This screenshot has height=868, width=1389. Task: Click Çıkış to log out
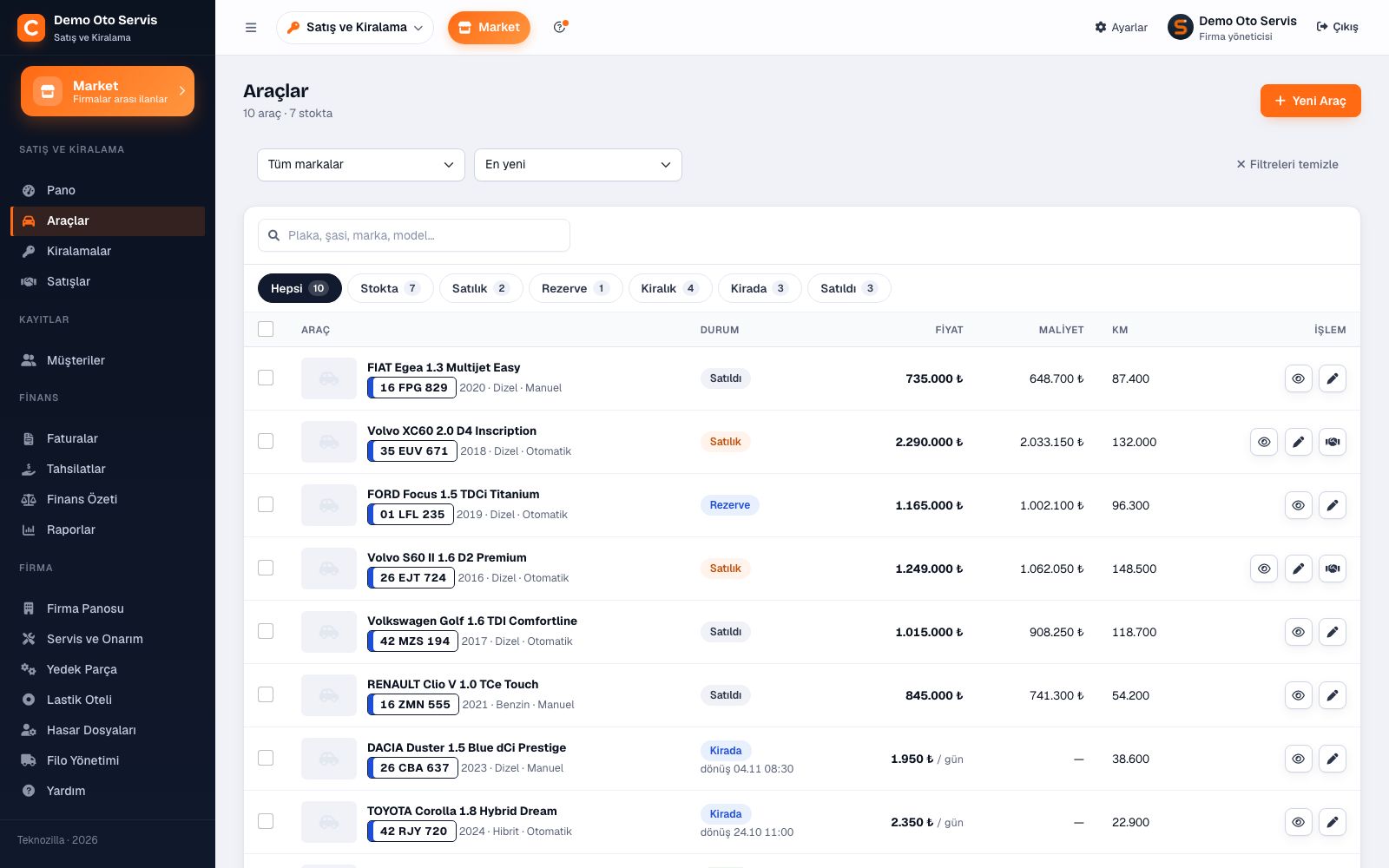[x=1338, y=27]
